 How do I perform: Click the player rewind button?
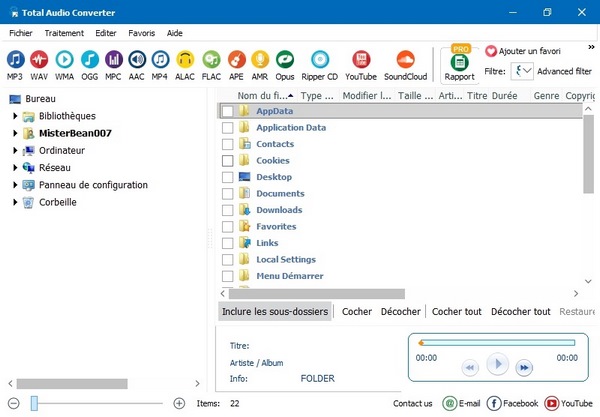click(x=470, y=368)
